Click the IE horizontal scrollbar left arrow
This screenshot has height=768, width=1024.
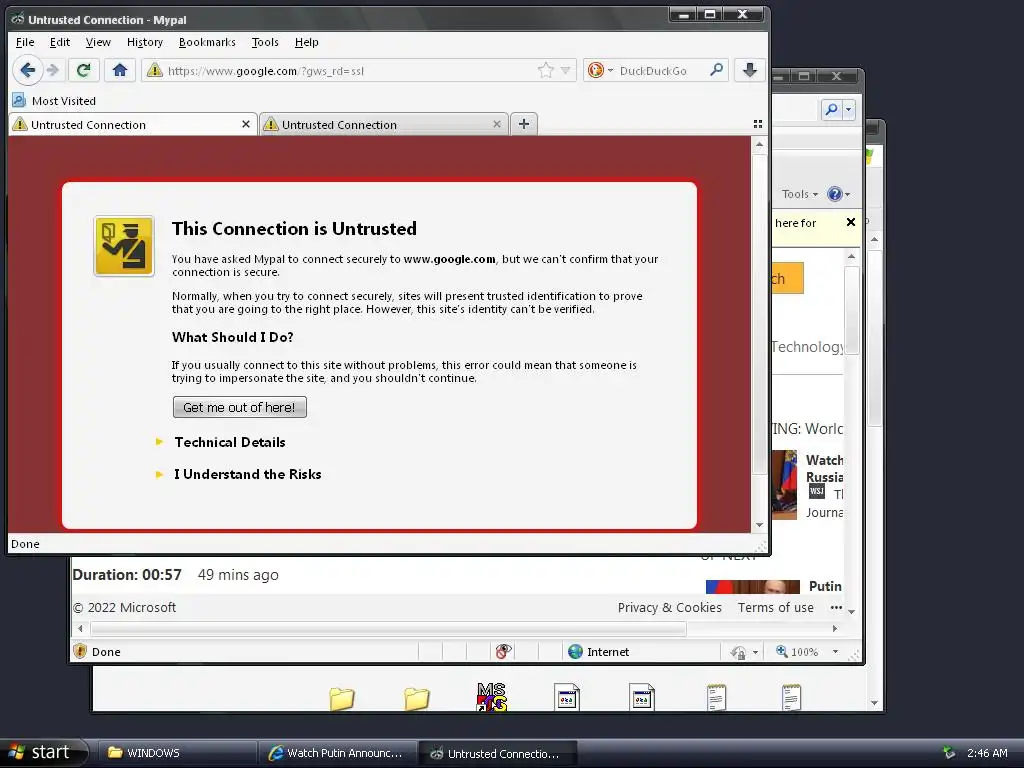pos(80,628)
